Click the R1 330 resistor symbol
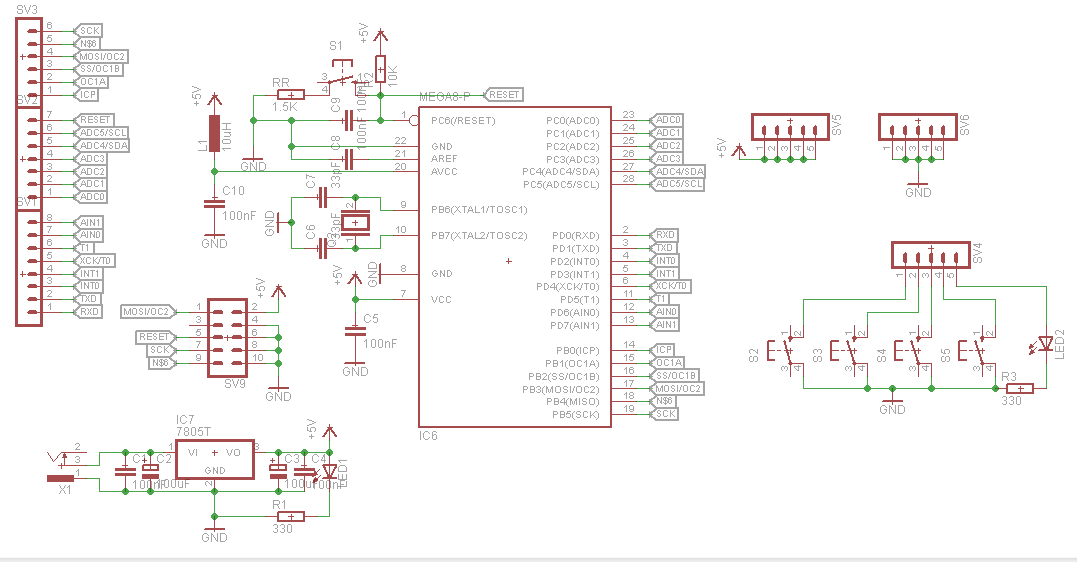This screenshot has height=562, width=1077. 290,517
